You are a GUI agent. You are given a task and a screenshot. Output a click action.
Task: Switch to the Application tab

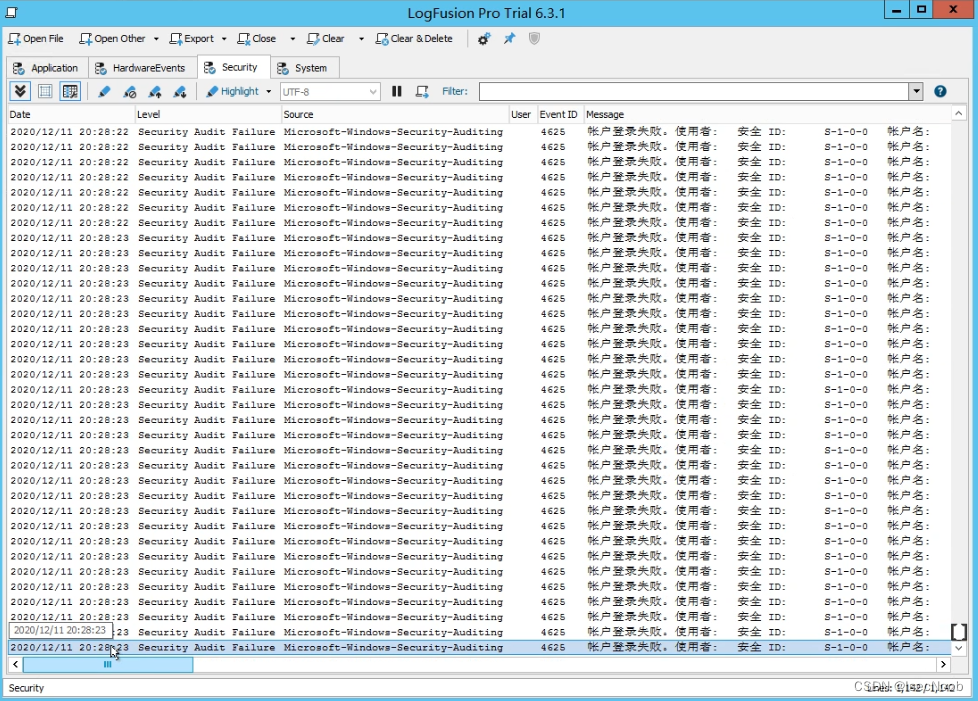click(x=46, y=68)
